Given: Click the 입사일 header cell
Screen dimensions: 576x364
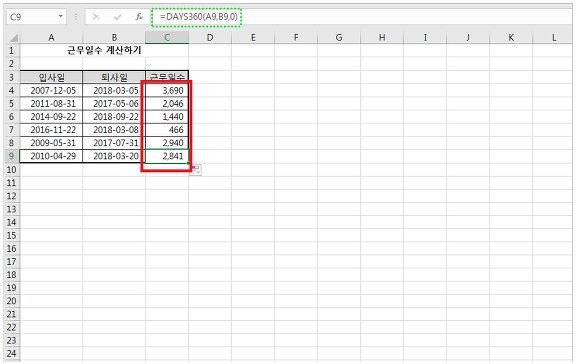Looking at the screenshot, I should pyautogui.click(x=51, y=77).
